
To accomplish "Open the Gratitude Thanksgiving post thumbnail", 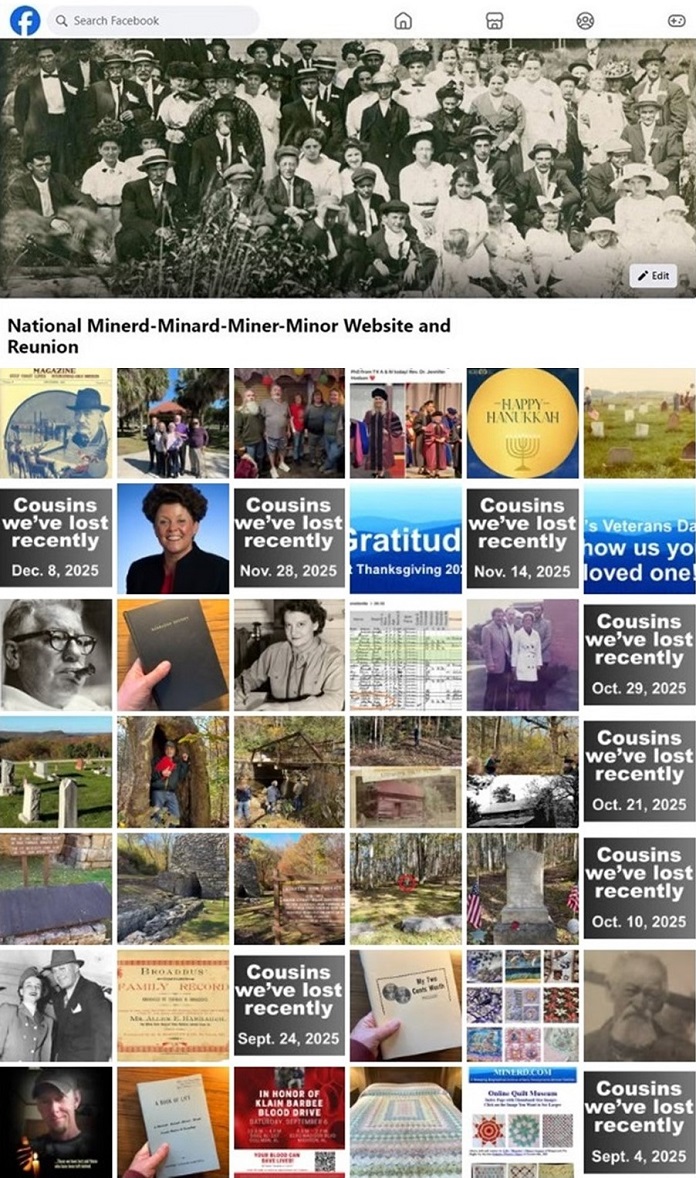I will 406,538.
